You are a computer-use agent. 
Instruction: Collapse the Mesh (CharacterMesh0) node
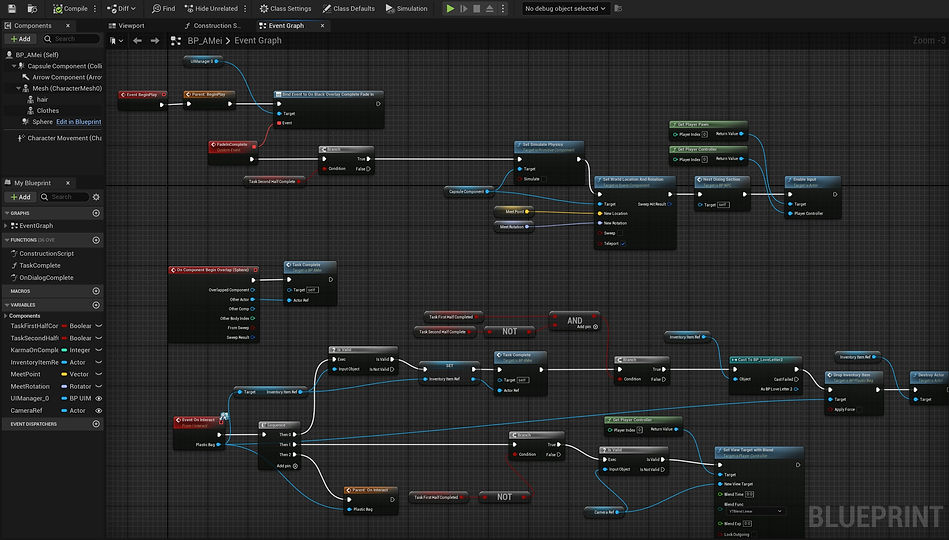pyautogui.click(x=18, y=88)
